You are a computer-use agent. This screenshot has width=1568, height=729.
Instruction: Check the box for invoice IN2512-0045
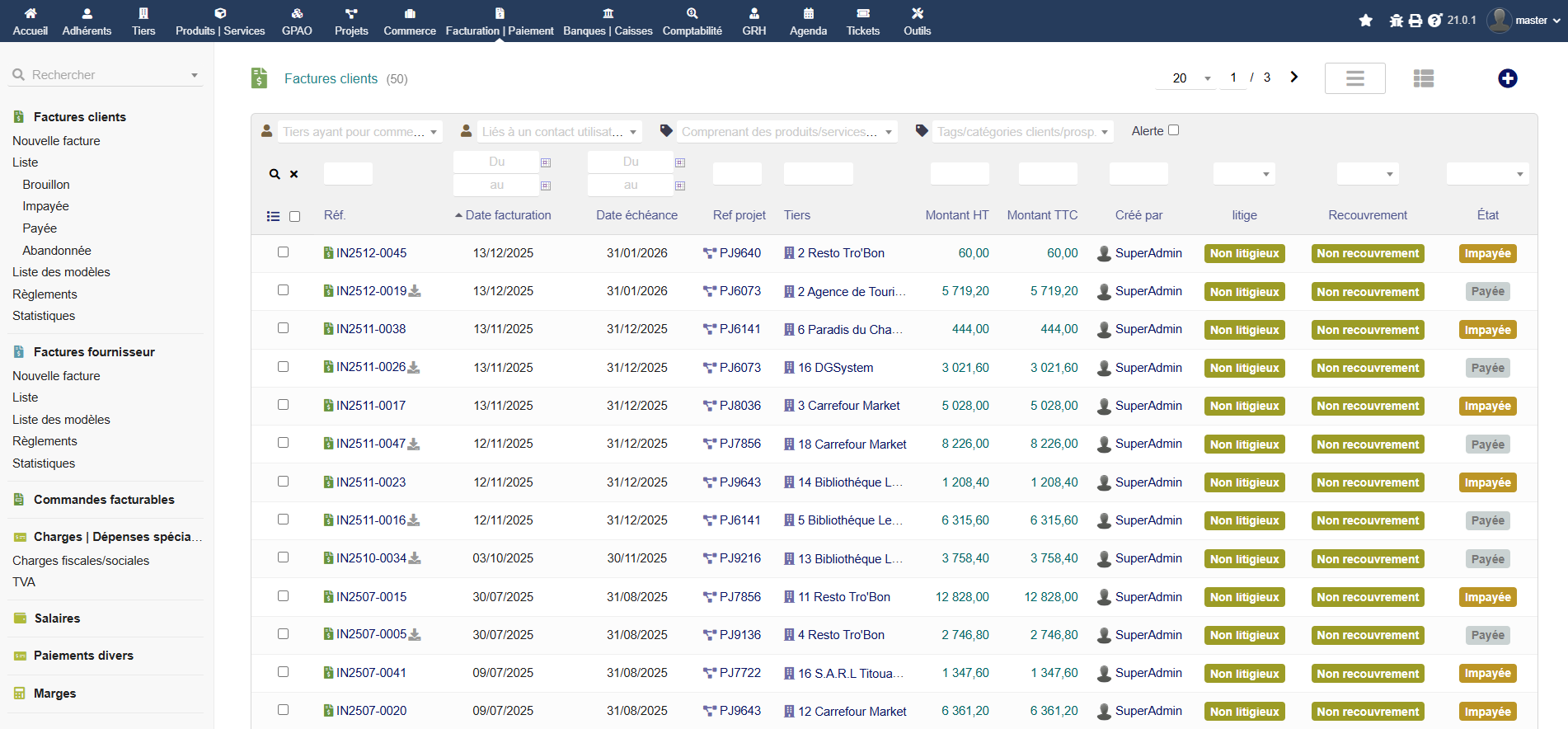point(283,252)
